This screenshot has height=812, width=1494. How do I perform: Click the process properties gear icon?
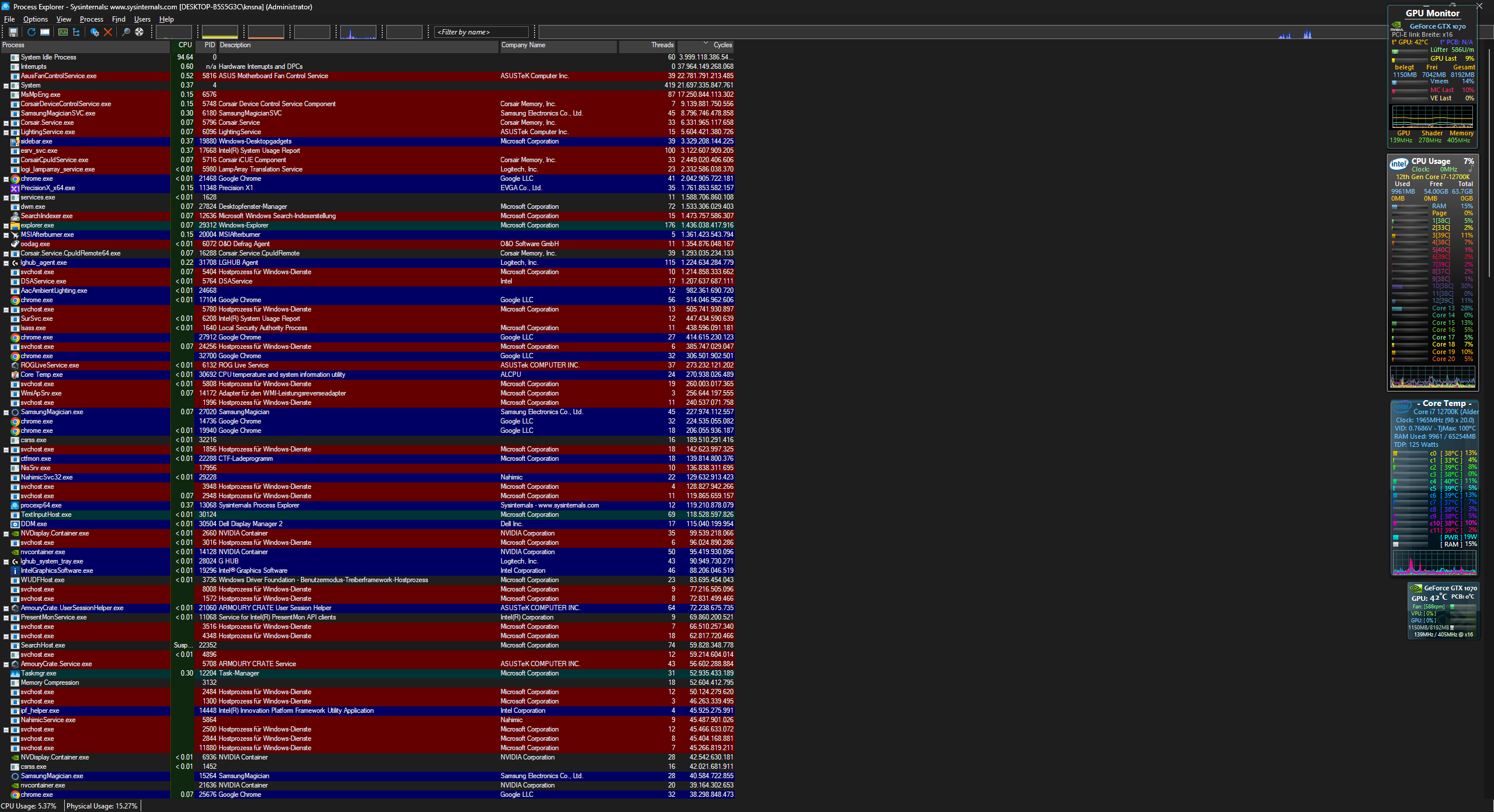point(95,32)
